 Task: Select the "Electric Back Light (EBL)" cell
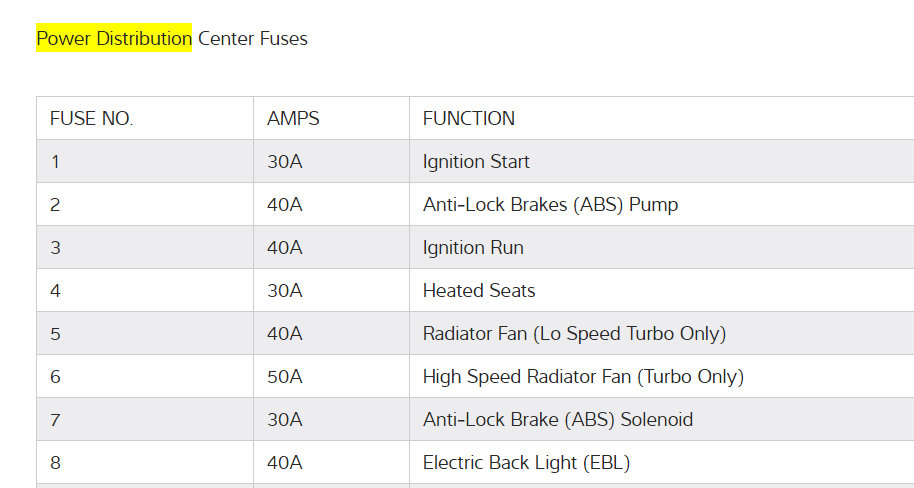pyautogui.click(x=526, y=462)
